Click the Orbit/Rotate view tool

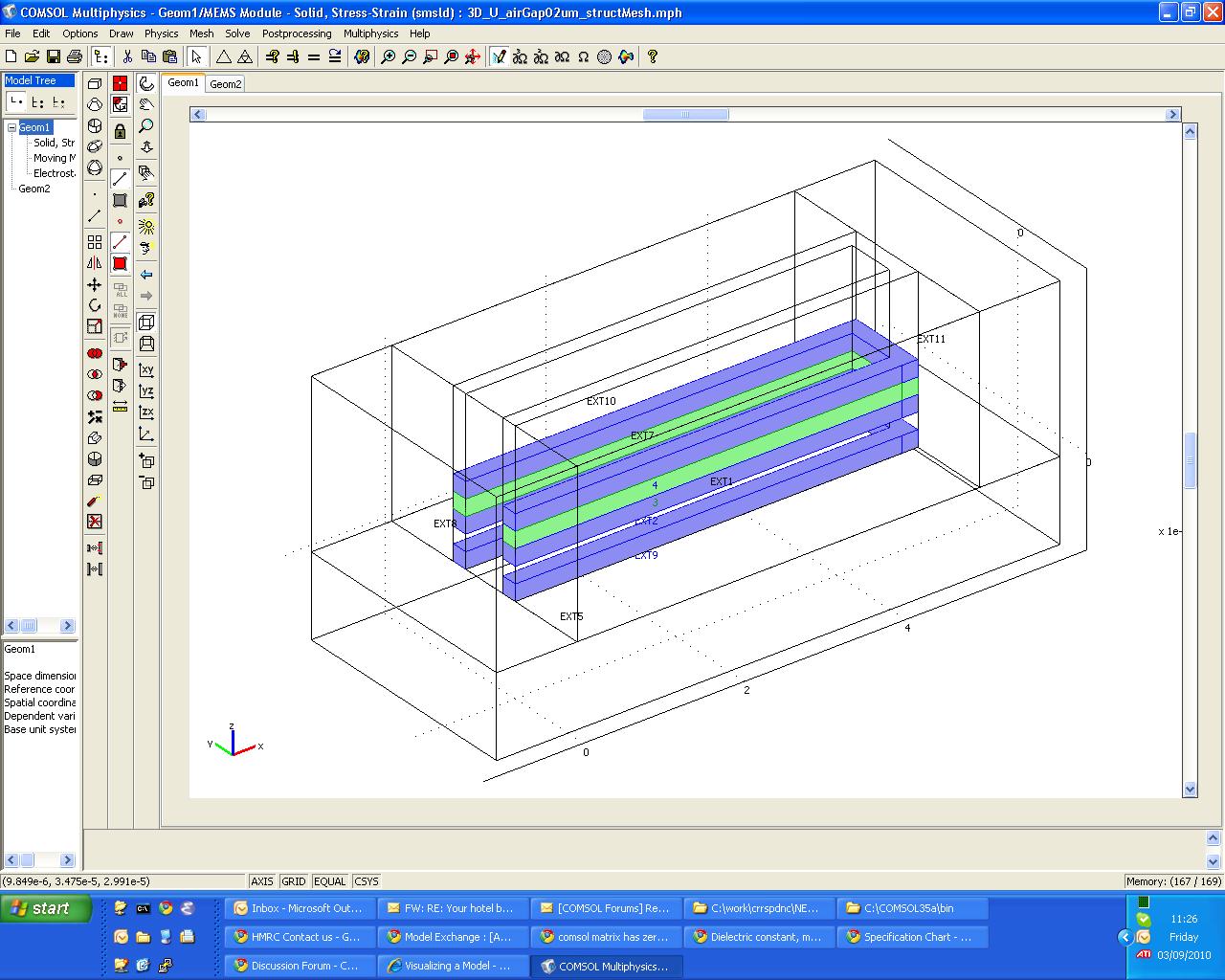(x=146, y=84)
